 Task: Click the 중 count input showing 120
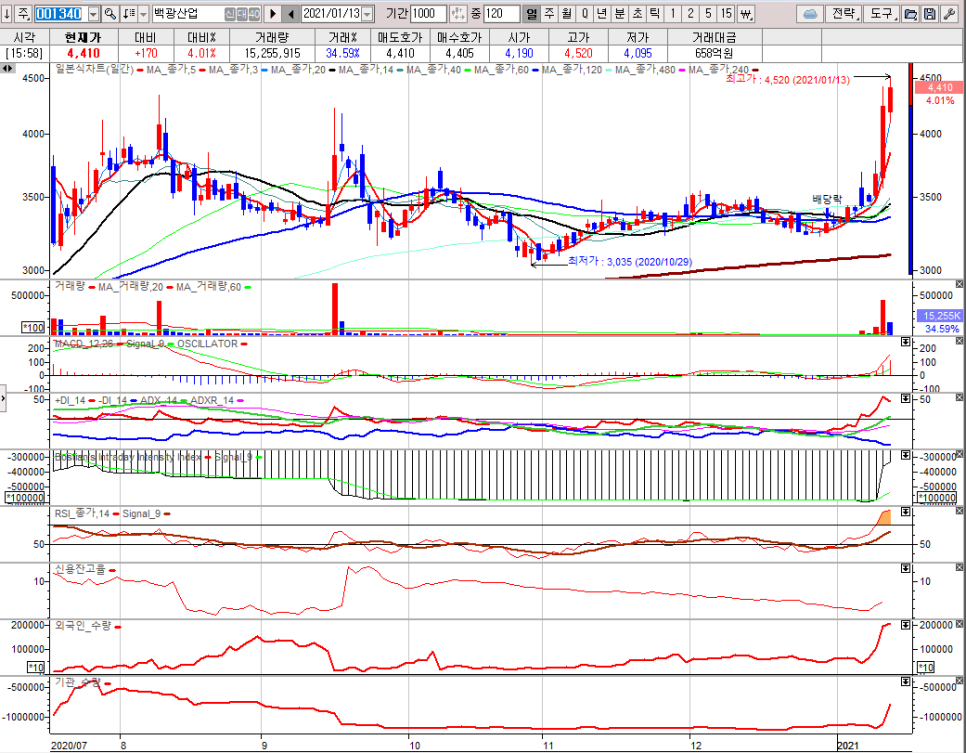click(x=501, y=14)
